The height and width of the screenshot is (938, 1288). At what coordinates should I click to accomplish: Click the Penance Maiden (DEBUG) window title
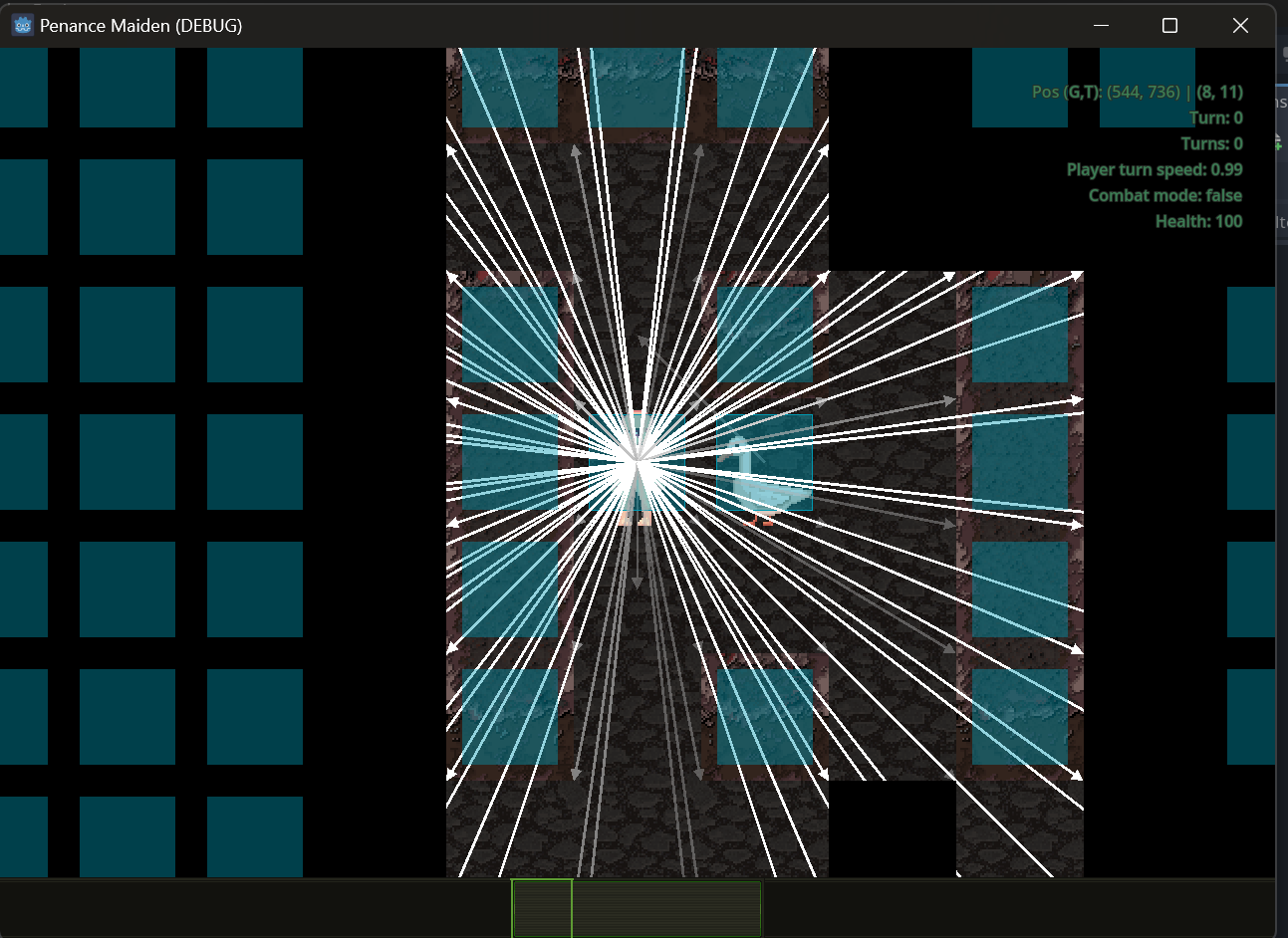coord(140,25)
